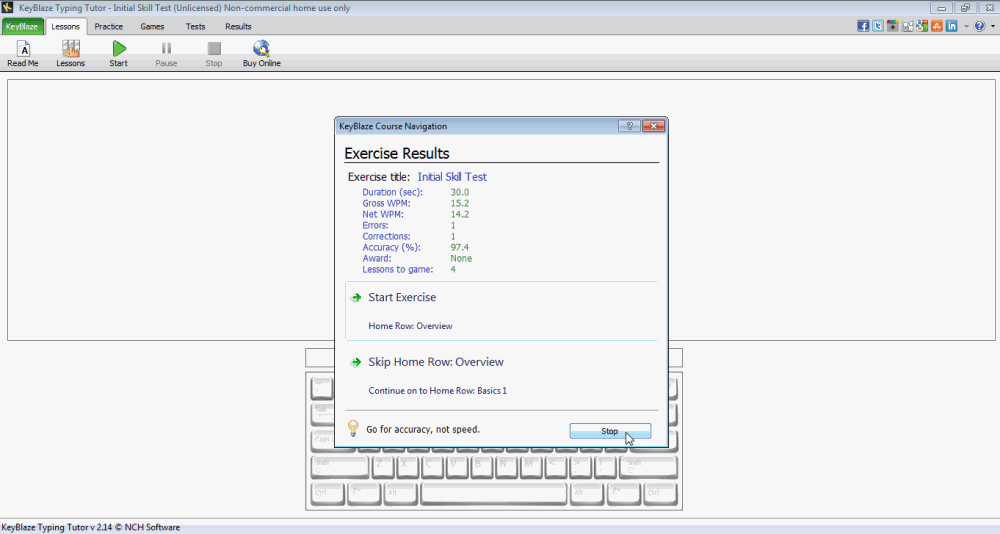The width and height of the screenshot is (1000, 534).
Task: Expand the social share overflow chevron
Action: tap(966, 26)
